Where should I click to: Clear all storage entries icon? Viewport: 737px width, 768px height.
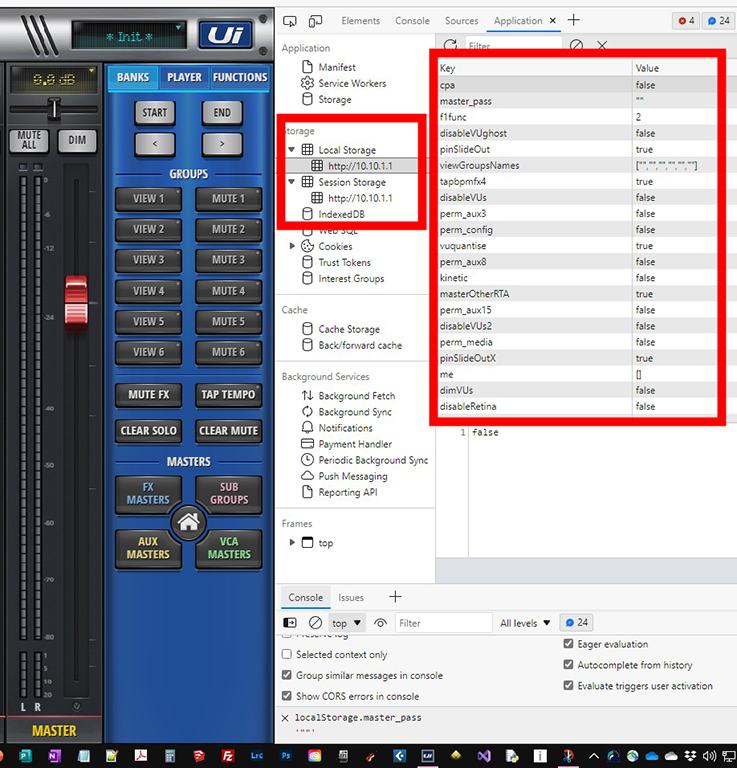(576, 46)
